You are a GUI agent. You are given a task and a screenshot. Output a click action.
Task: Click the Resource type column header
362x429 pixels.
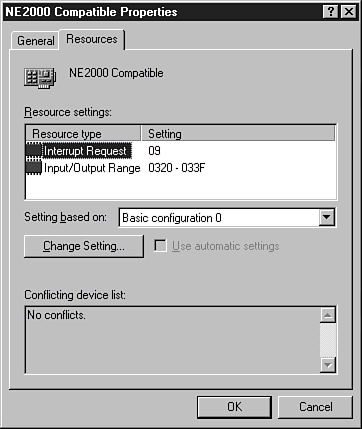(x=83, y=134)
